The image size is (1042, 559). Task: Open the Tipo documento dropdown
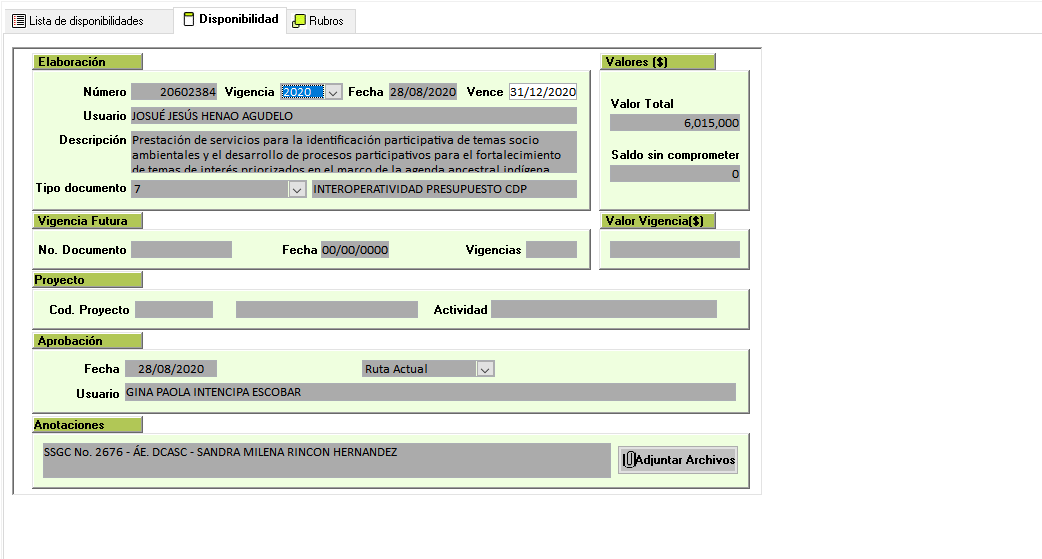tap(297, 189)
